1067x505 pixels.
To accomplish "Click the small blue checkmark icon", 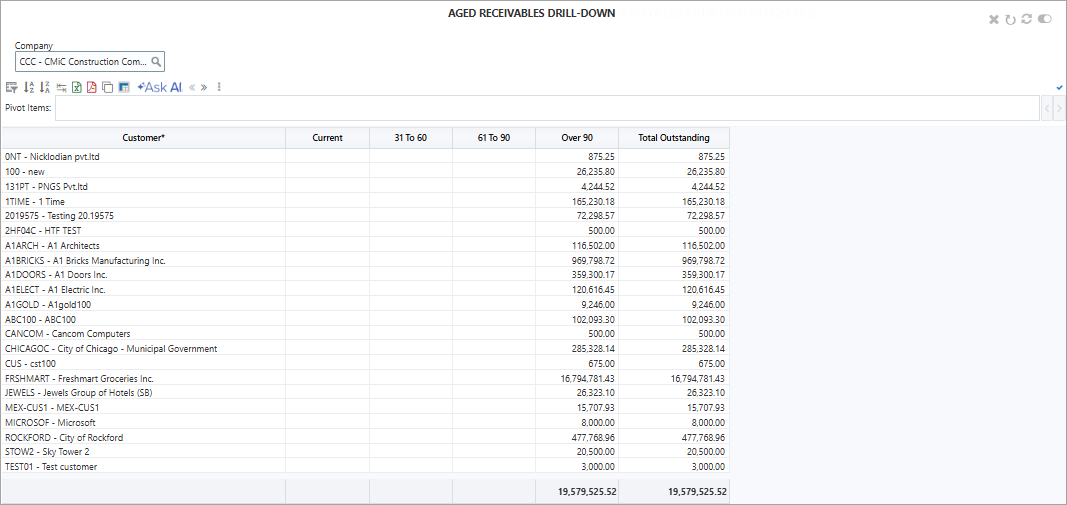I will (x=1060, y=88).
